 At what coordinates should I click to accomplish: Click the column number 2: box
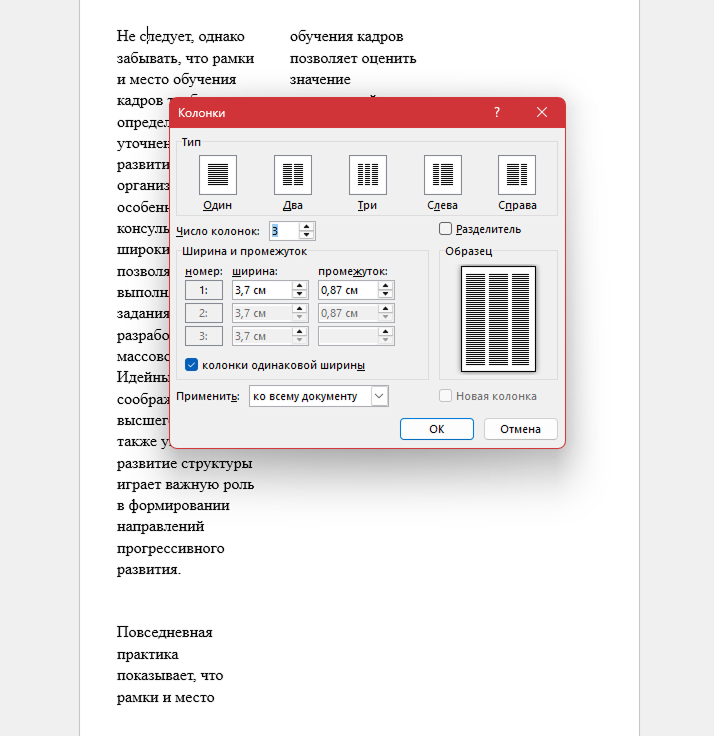click(204, 313)
